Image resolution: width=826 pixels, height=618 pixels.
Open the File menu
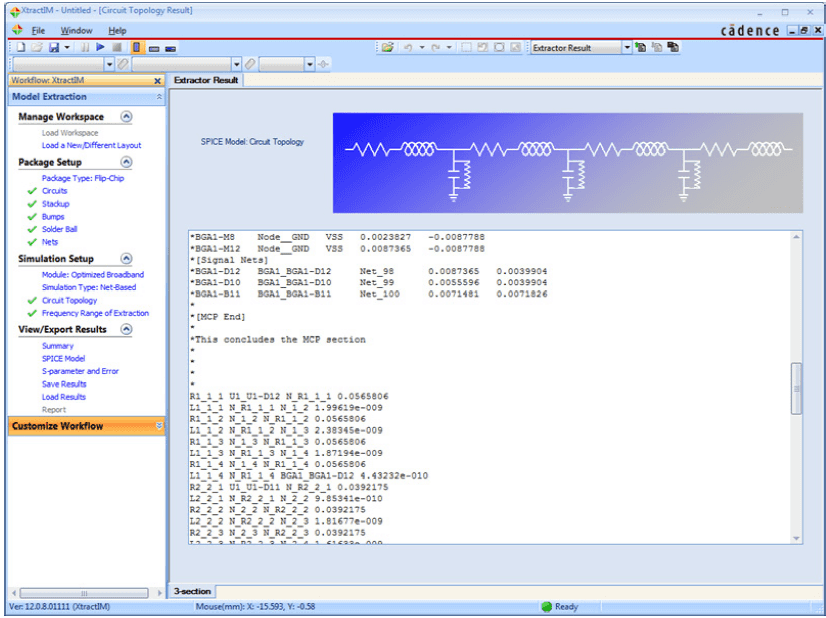[x=38, y=31]
